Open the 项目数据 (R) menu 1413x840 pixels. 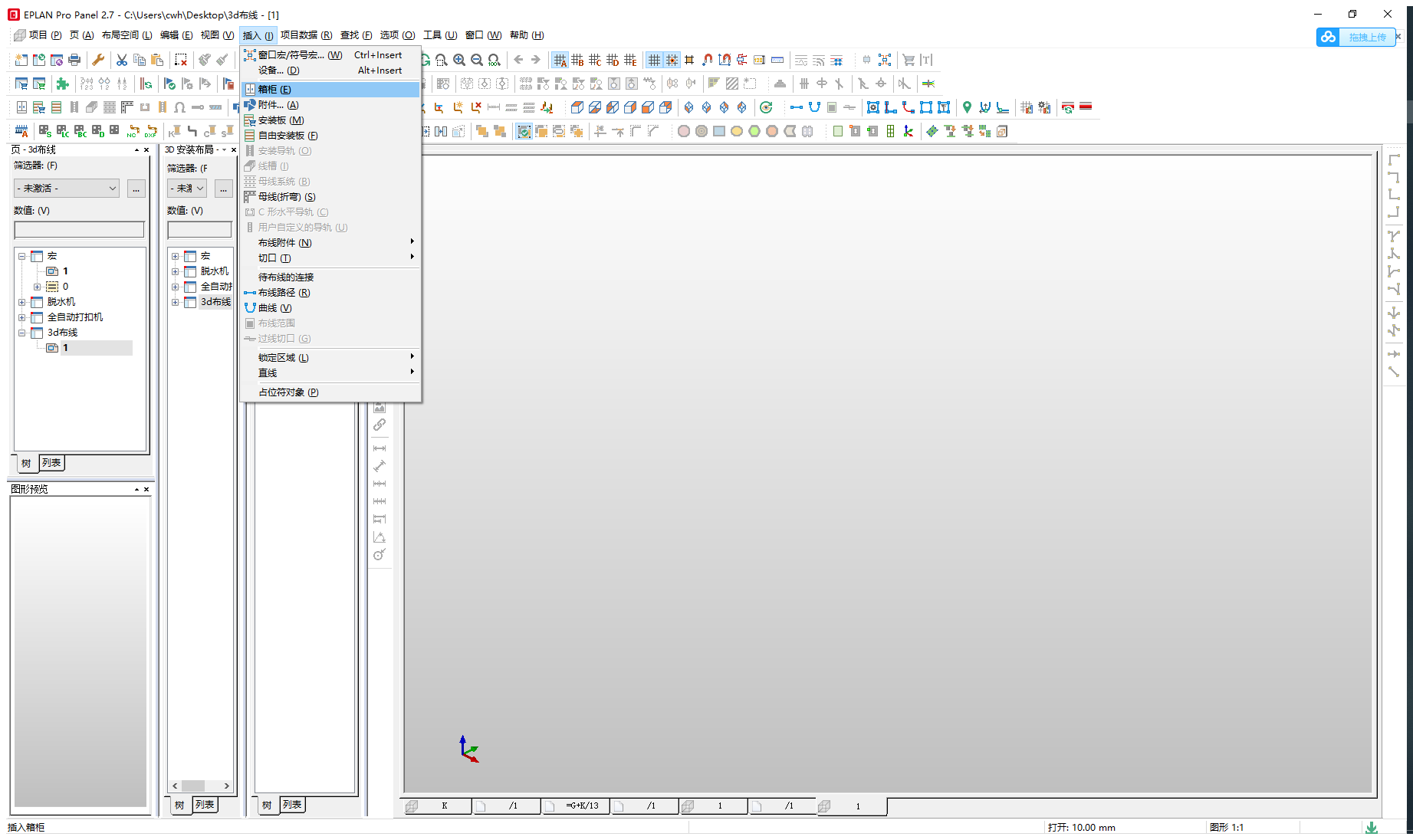pos(306,35)
